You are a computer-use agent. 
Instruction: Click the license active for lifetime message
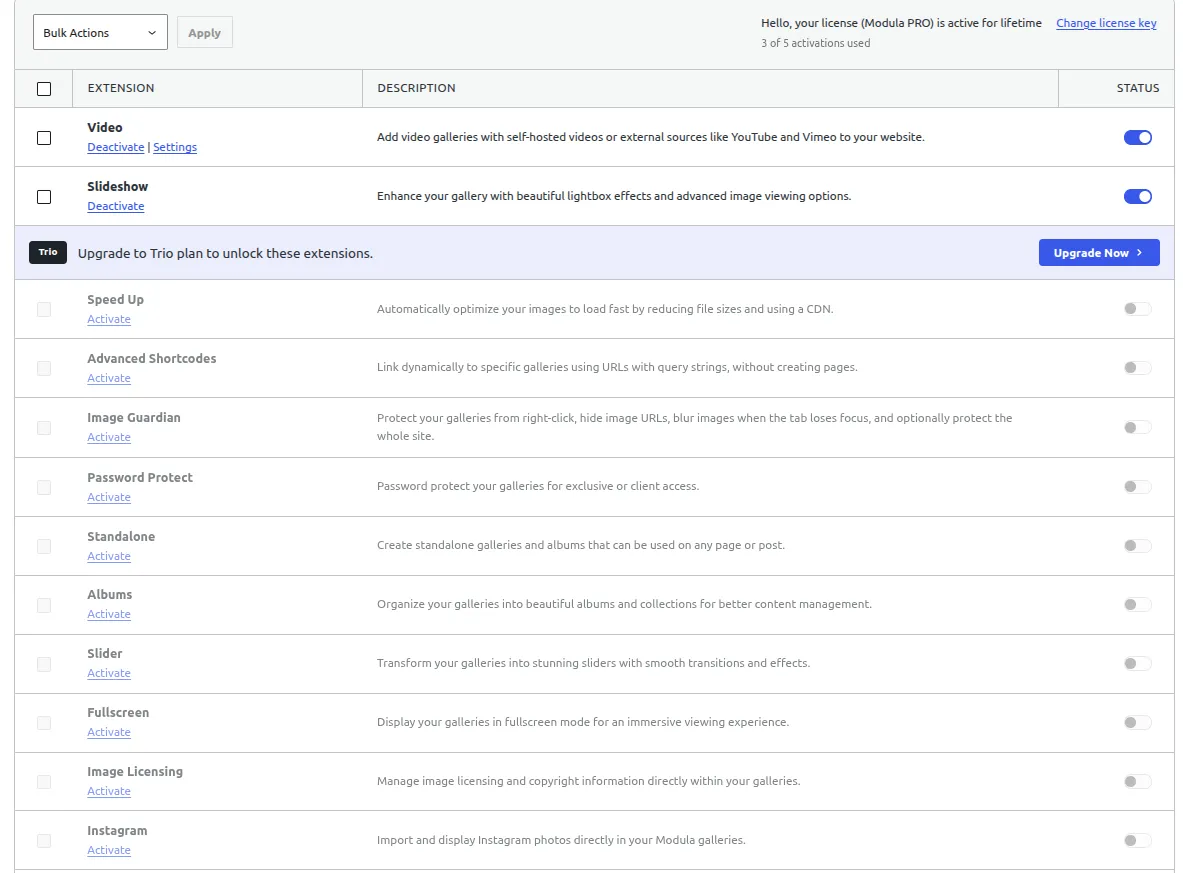pos(901,23)
